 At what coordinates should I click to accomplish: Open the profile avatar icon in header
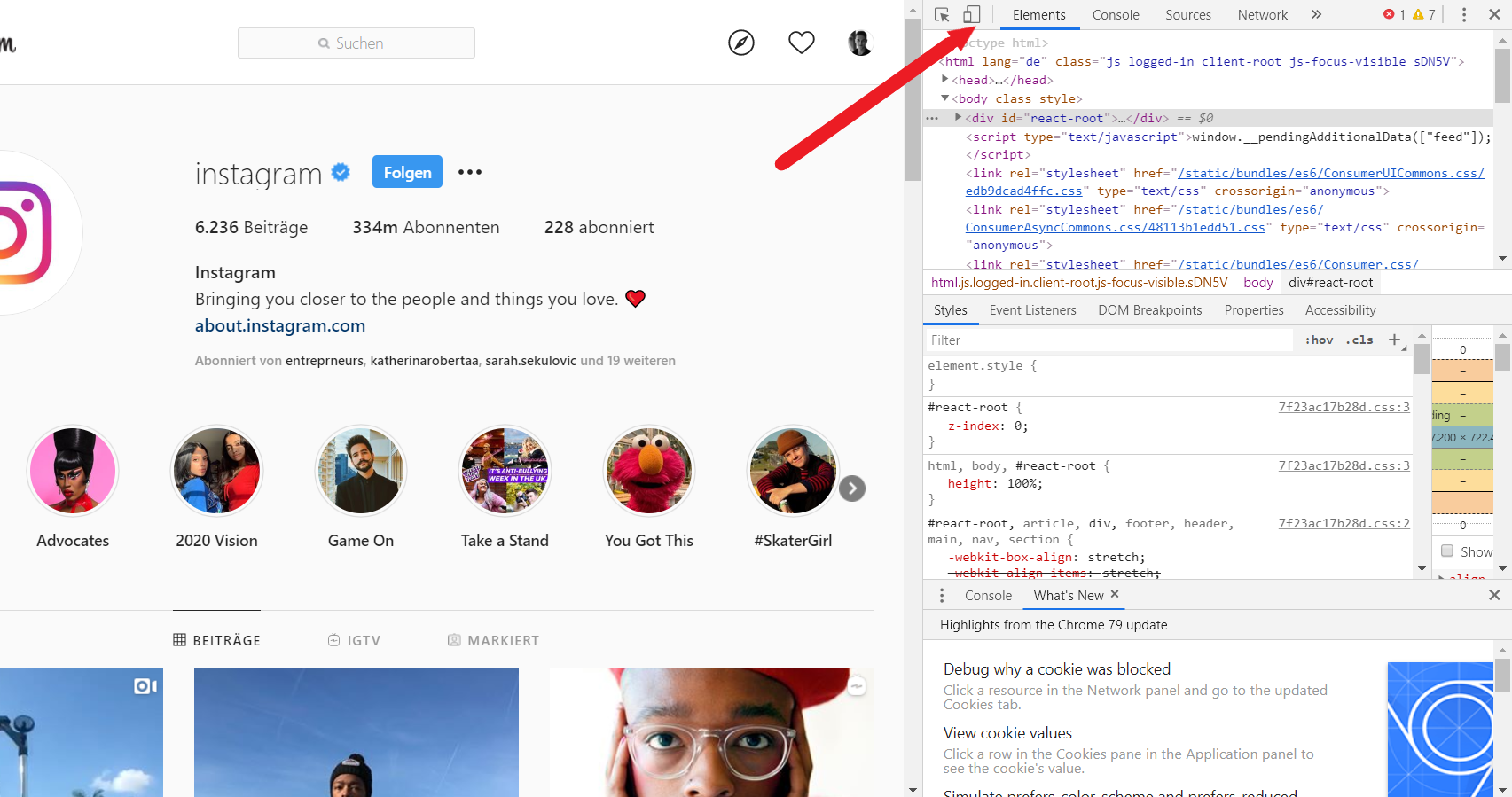point(860,42)
